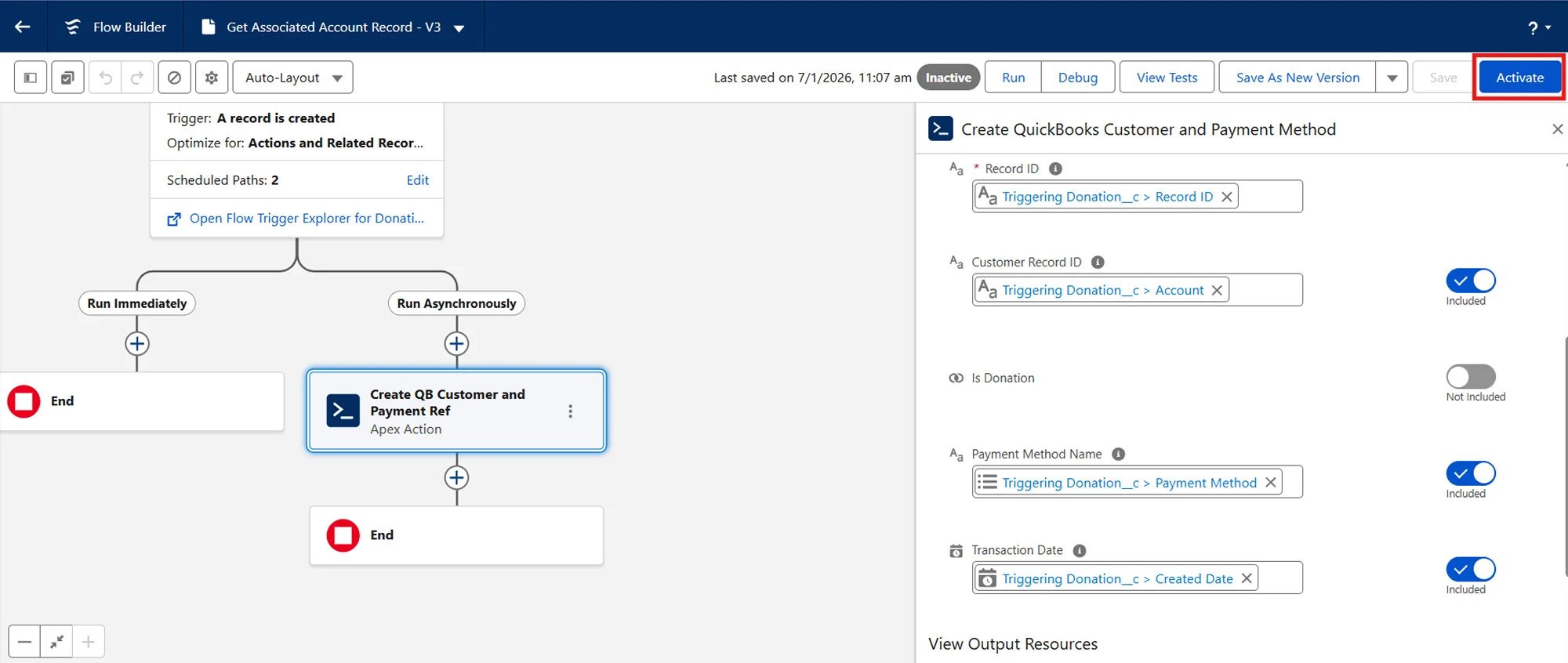Image resolution: width=1568 pixels, height=663 pixels.
Task: Click the Apex action icon in panel header
Action: (x=941, y=129)
